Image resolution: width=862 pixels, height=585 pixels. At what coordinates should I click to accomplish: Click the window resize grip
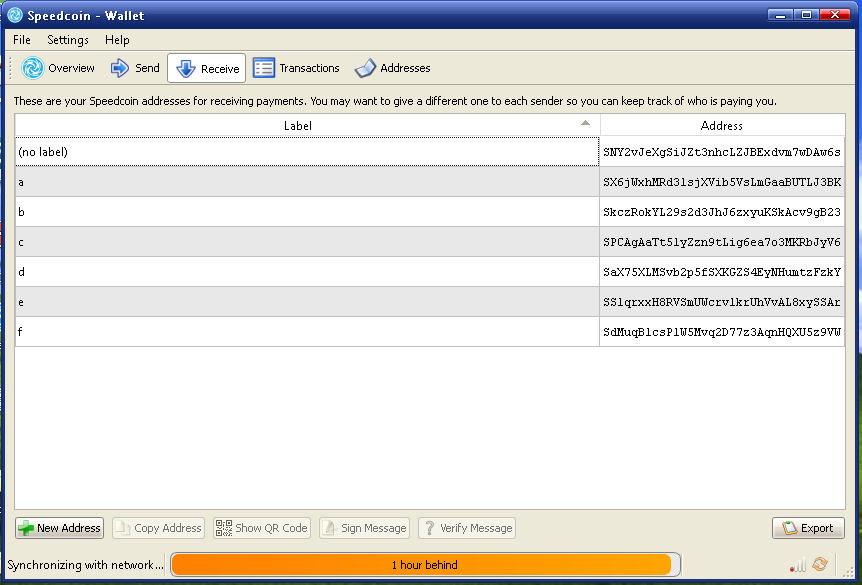[849, 572]
